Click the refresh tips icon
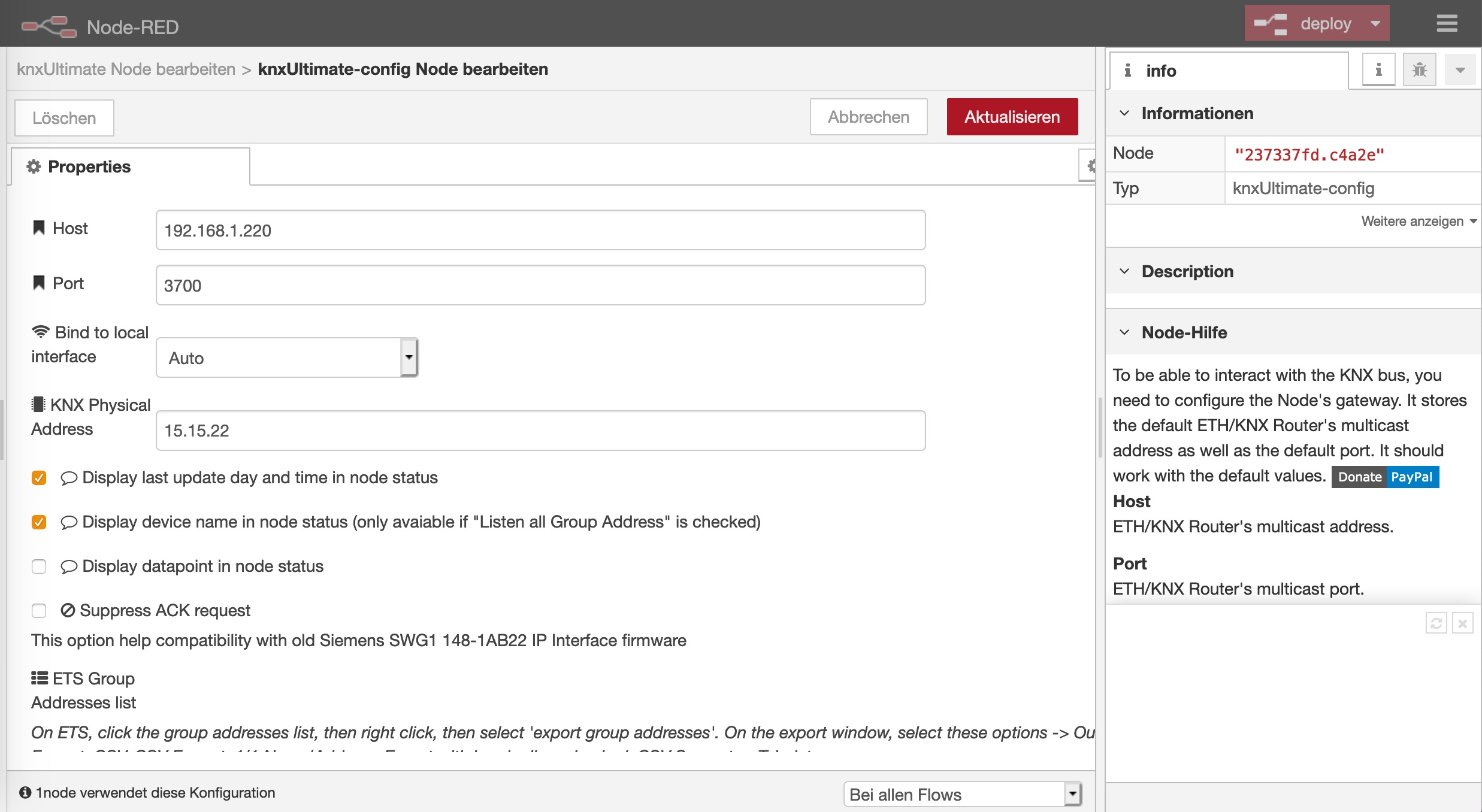 pyautogui.click(x=1436, y=623)
